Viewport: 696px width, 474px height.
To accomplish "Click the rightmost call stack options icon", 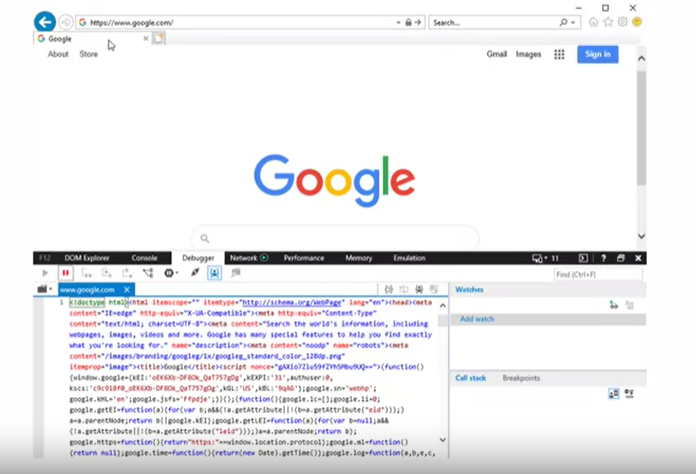I will coord(629,393).
